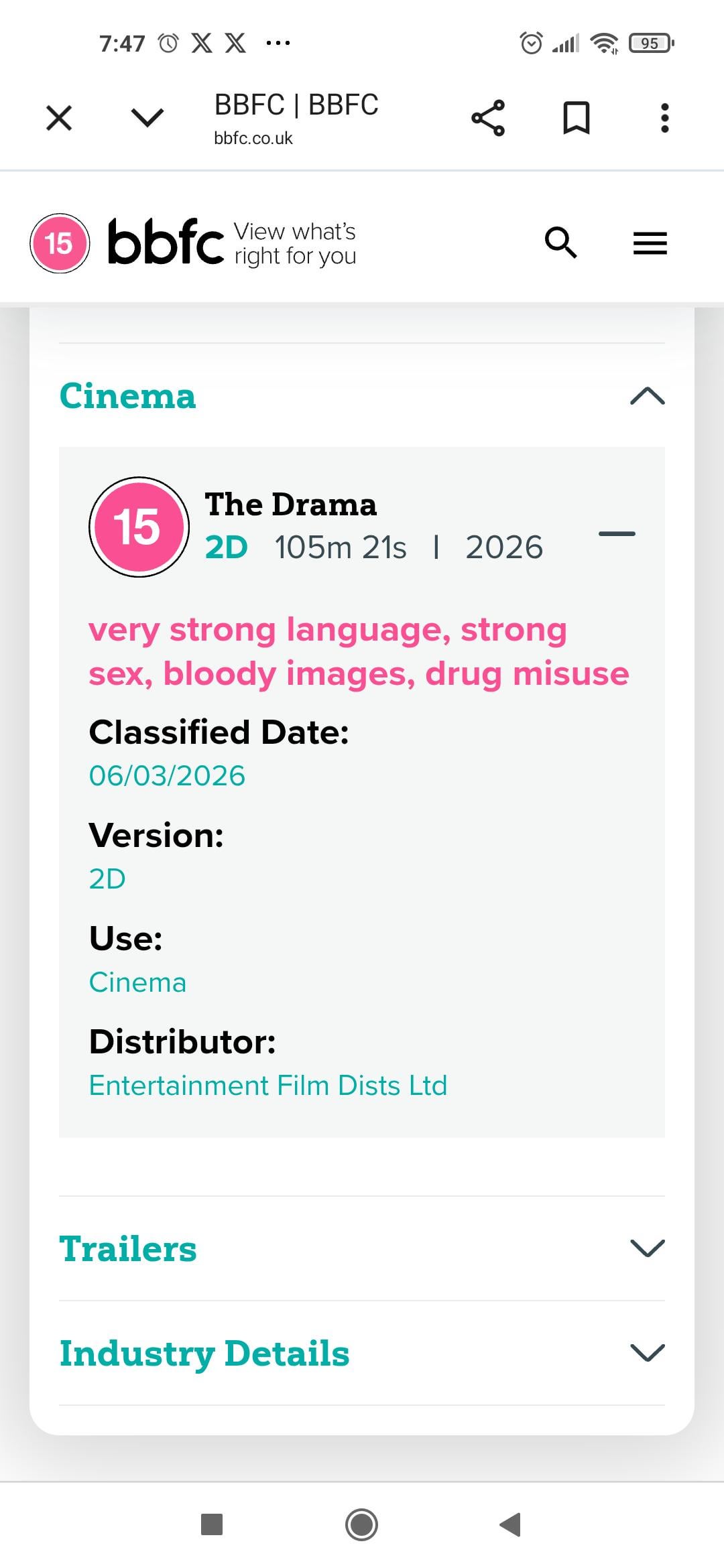Screen dimensions: 724x1568
Task: Tap the Android back navigation button
Action: tap(511, 1524)
